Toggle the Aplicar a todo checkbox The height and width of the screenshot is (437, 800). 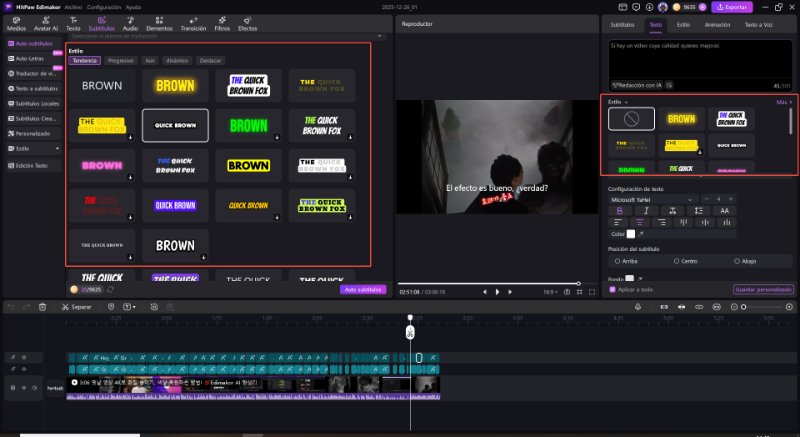click(x=612, y=289)
